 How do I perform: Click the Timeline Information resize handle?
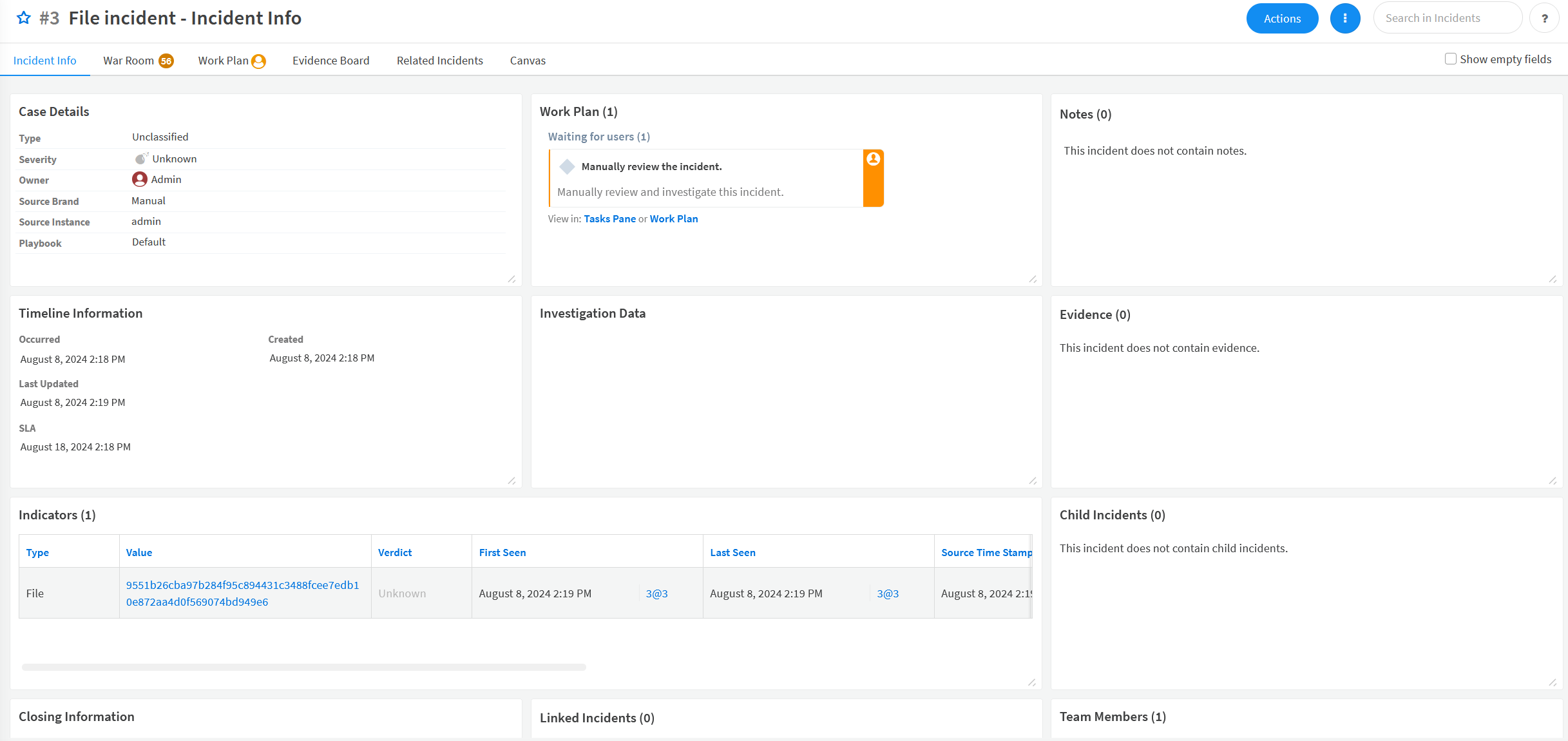point(512,481)
